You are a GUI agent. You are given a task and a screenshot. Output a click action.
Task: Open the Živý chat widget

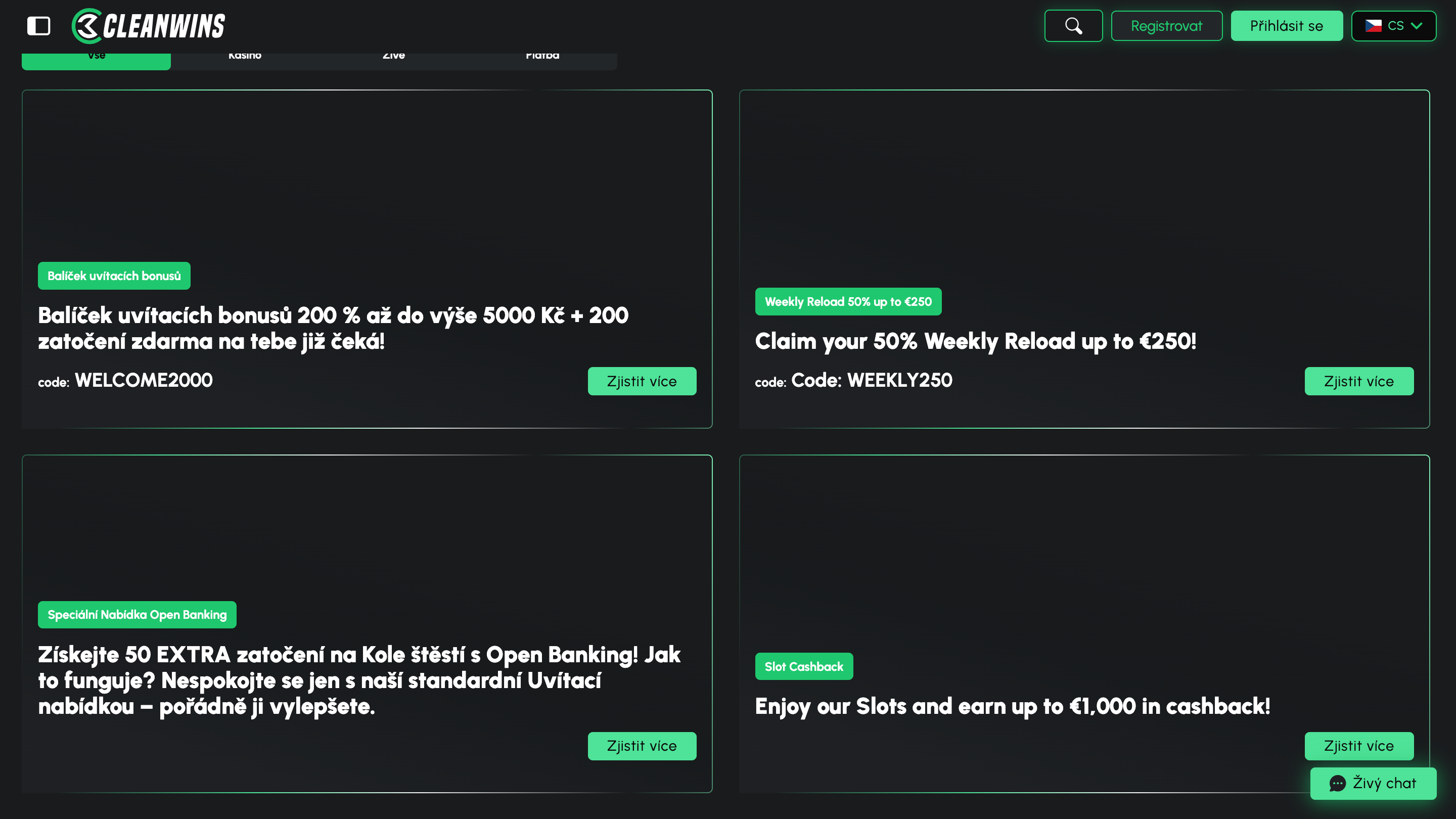point(1373,783)
